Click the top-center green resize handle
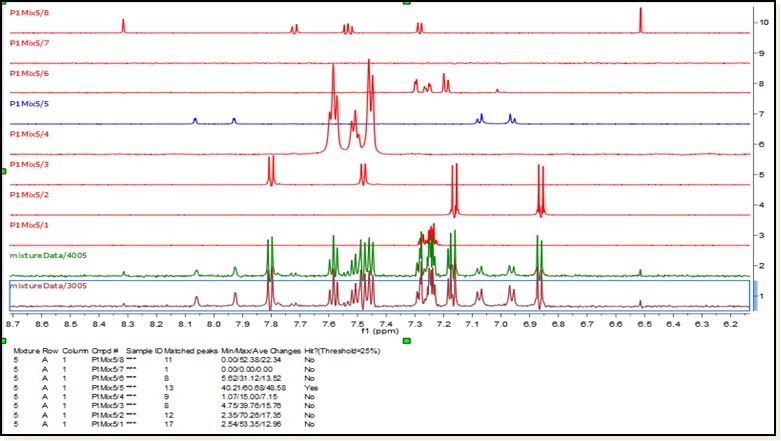The image size is (781, 441). click(407, 3)
